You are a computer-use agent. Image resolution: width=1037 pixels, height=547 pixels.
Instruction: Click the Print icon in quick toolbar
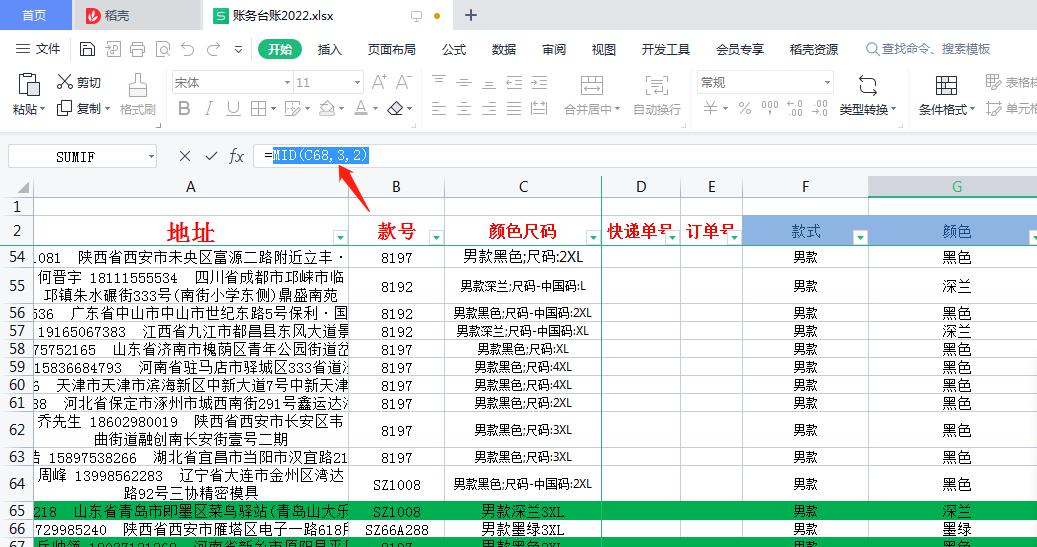[x=138, y=49]
